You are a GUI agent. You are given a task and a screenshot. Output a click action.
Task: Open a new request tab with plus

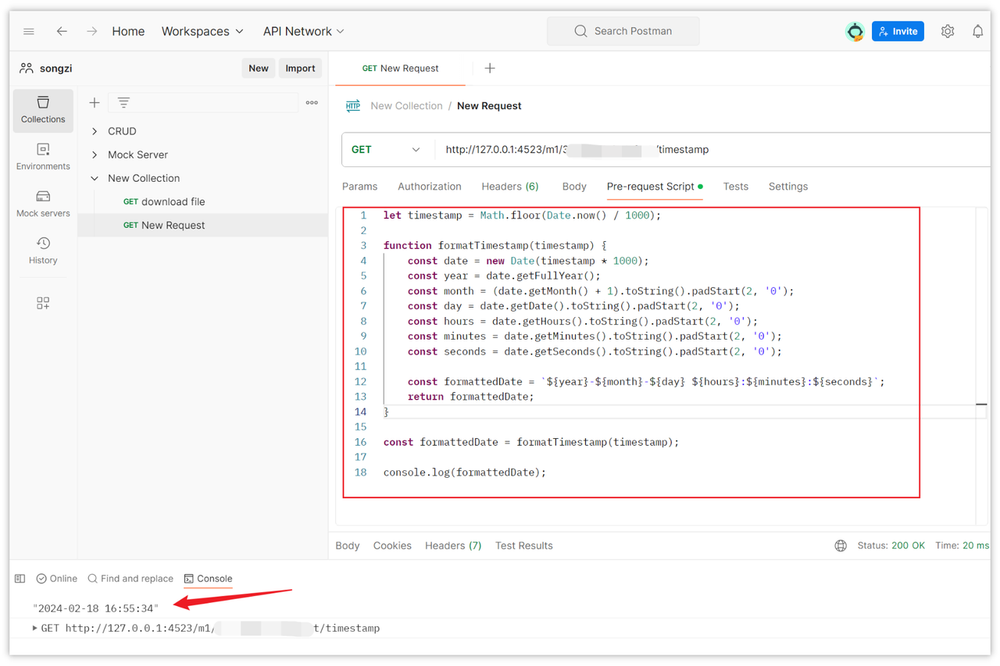[489, 68]
